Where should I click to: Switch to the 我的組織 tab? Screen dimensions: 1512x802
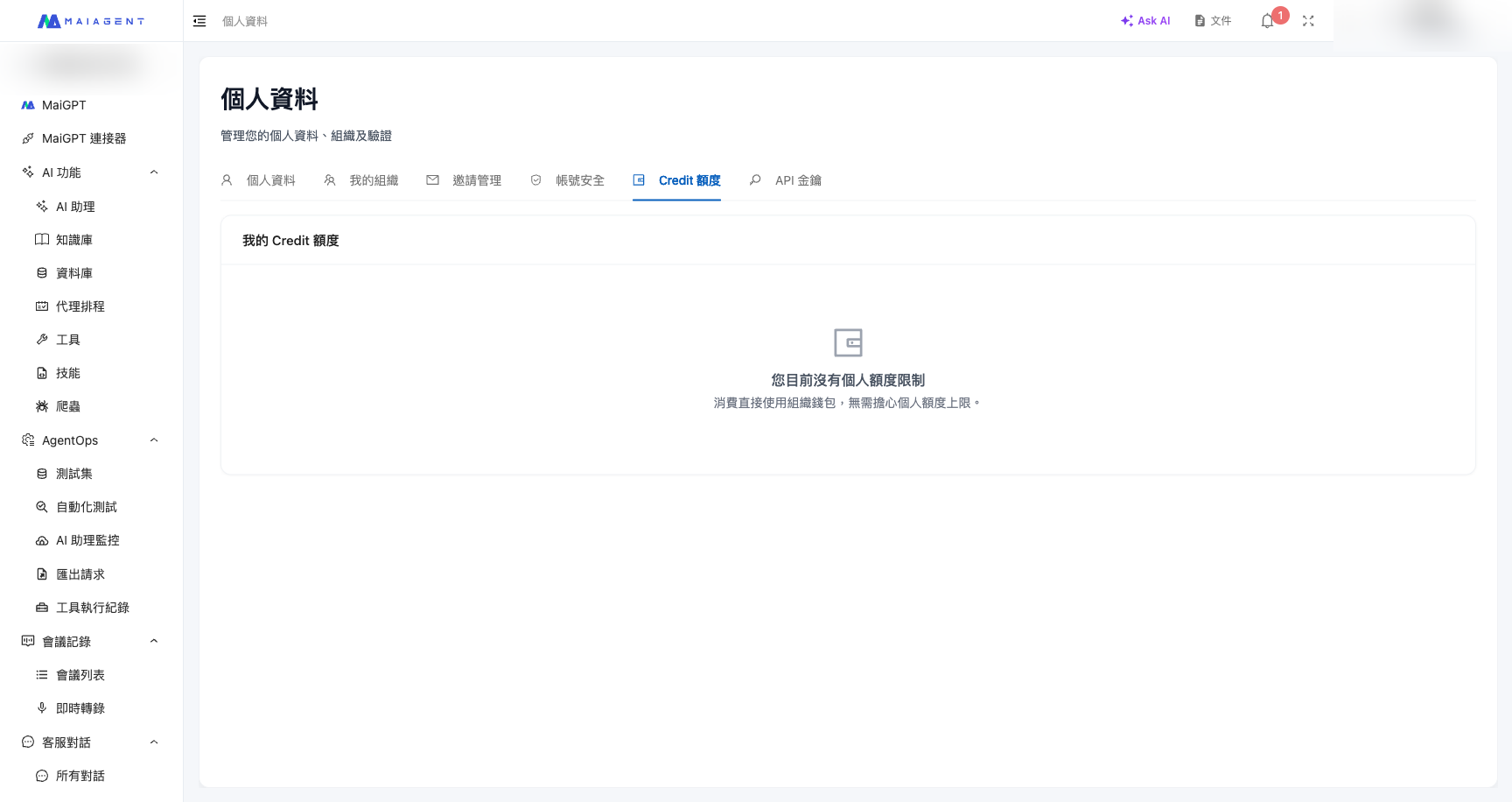click(361, 180)
